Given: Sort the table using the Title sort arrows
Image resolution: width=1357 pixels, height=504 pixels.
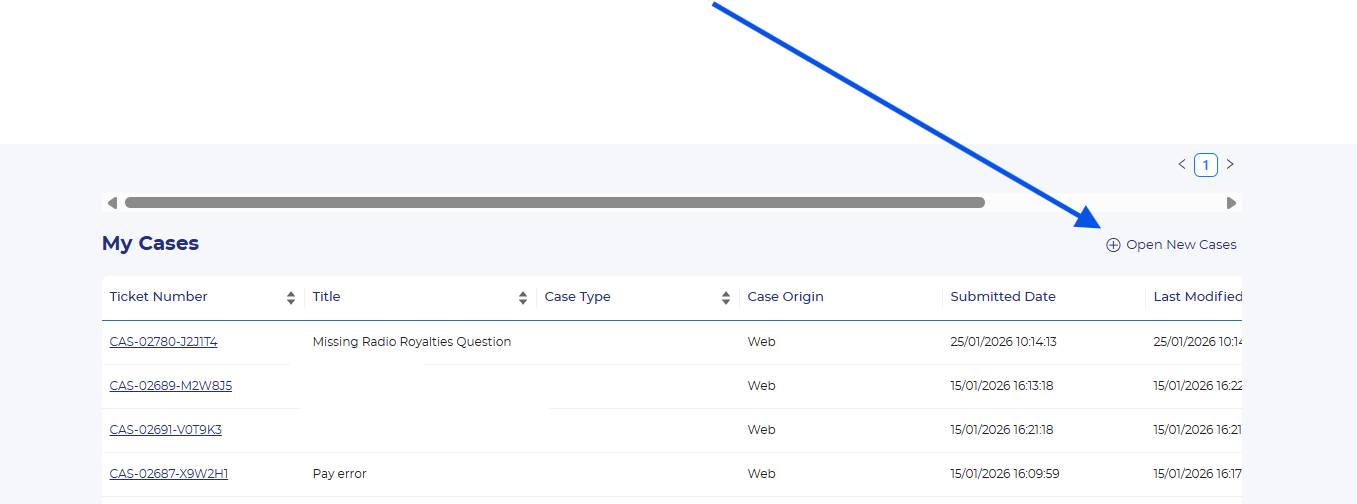Looking at the screenshot, I should (523, 297).
